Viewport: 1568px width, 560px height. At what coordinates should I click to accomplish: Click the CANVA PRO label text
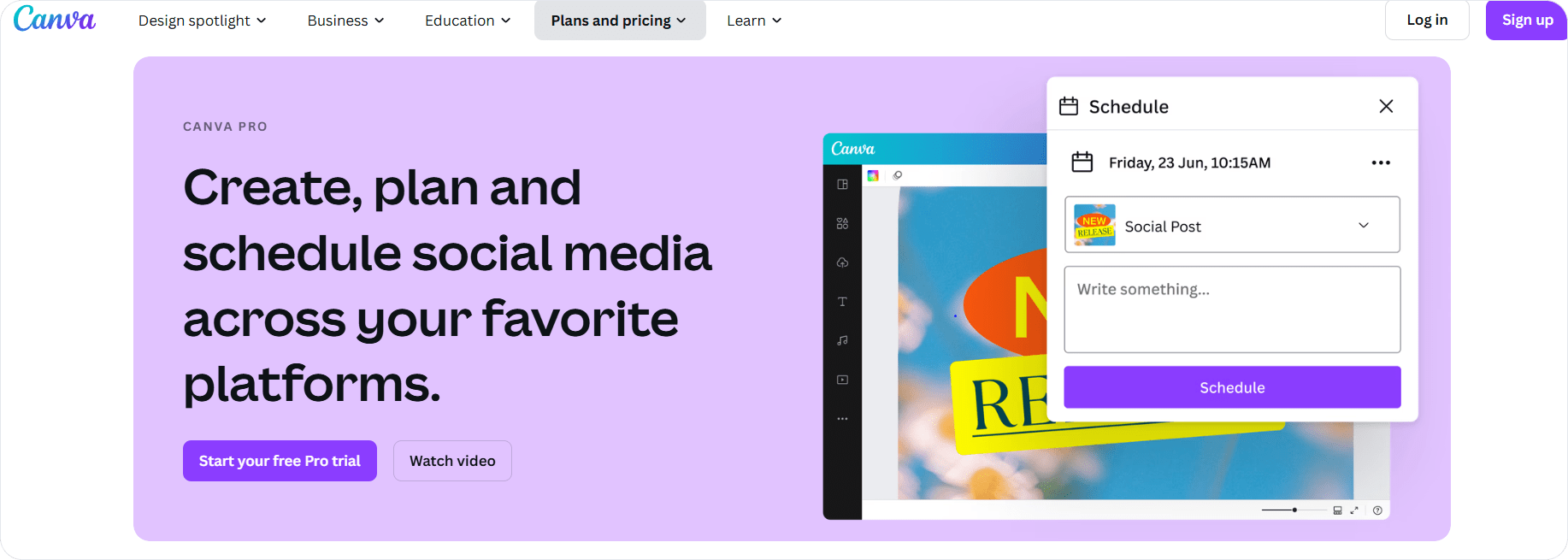[x=225, y=127]
